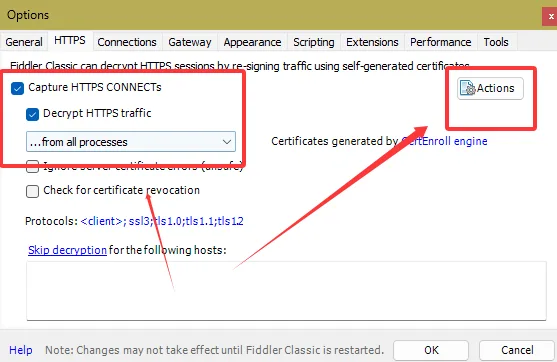Toggle the Decrypt HTTPS traffic checkbox
557x362 pixels.
(x=32, y=114)
